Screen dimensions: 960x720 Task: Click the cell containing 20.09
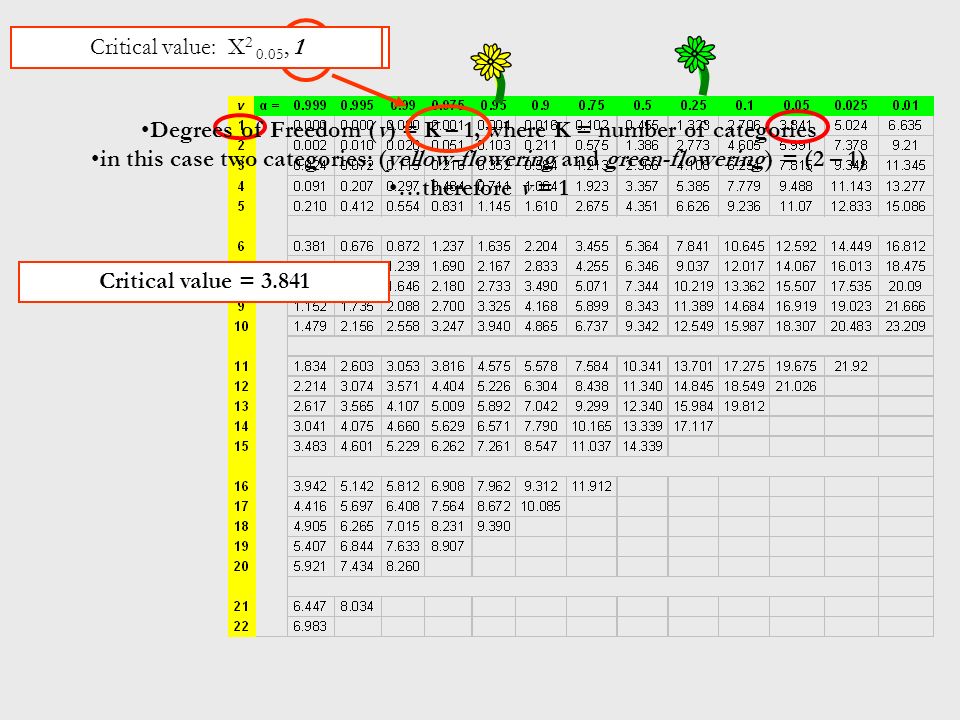(x=905, y=286)
